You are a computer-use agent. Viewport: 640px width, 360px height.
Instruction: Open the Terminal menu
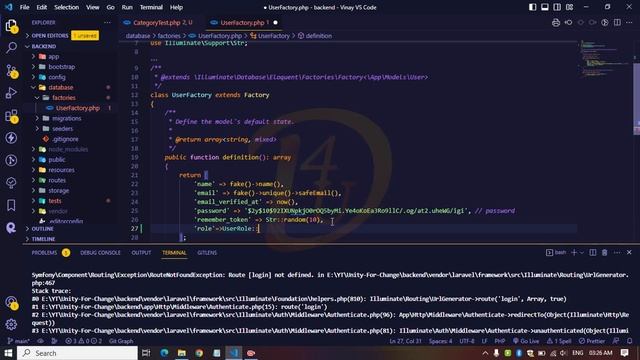tap(151, 7)
